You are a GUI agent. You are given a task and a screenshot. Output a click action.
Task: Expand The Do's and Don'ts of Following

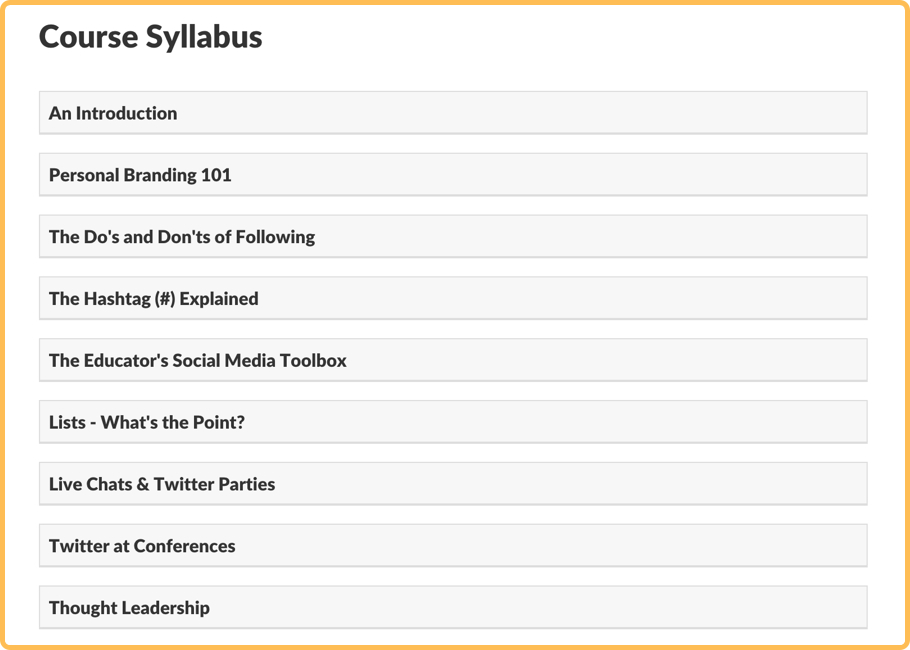(x=453, y=236)
